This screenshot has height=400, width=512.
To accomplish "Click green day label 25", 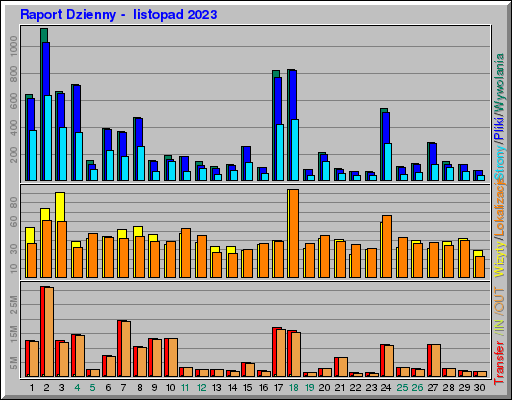I will (402, 388).
